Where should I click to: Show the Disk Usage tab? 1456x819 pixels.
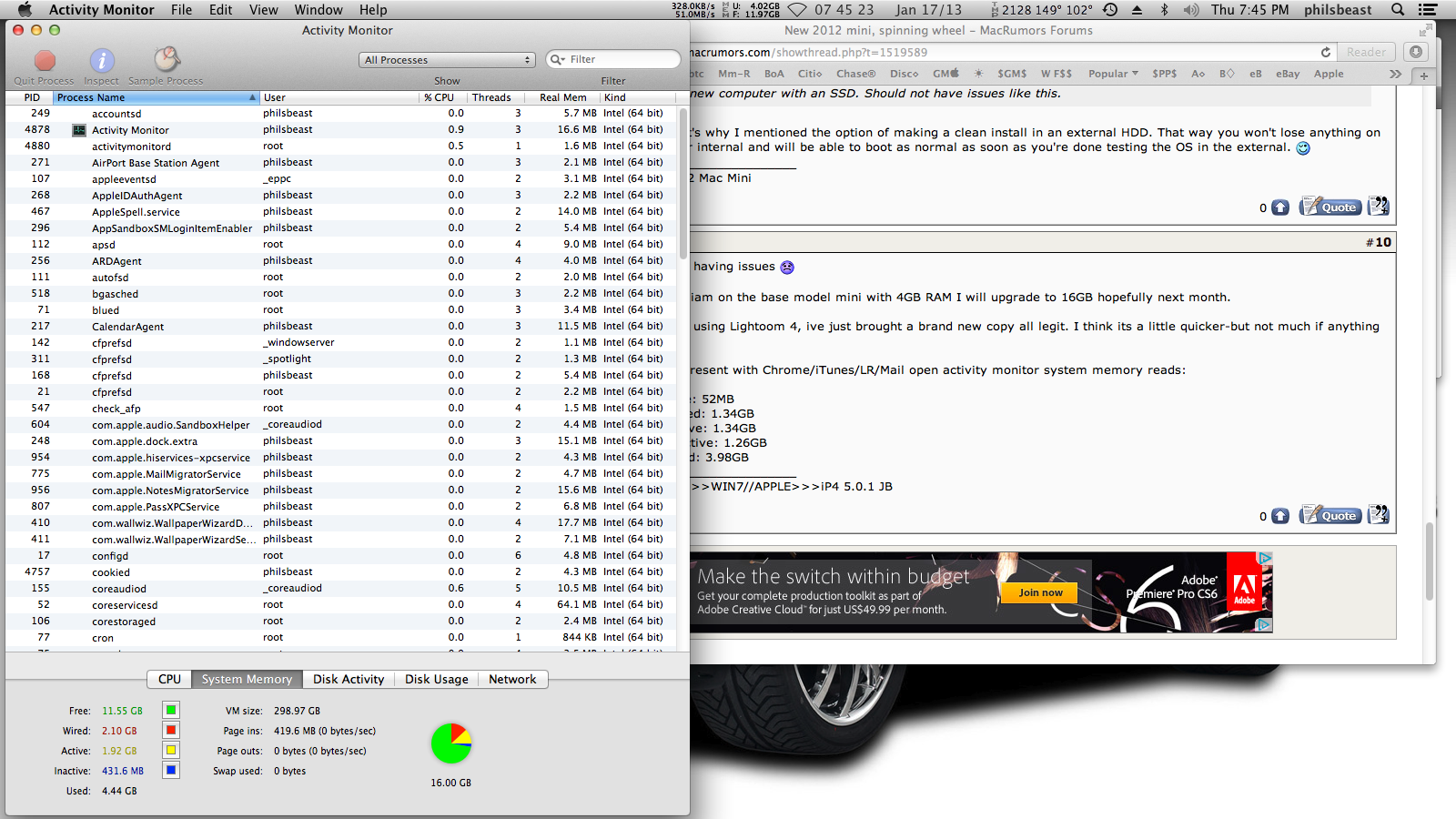point(437,680)
